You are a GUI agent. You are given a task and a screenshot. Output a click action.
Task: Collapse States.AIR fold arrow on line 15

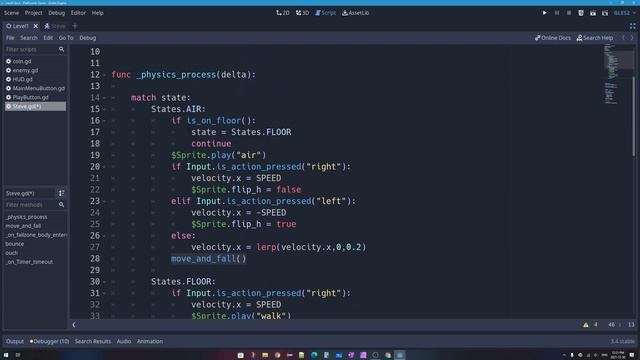coord(104,109)
